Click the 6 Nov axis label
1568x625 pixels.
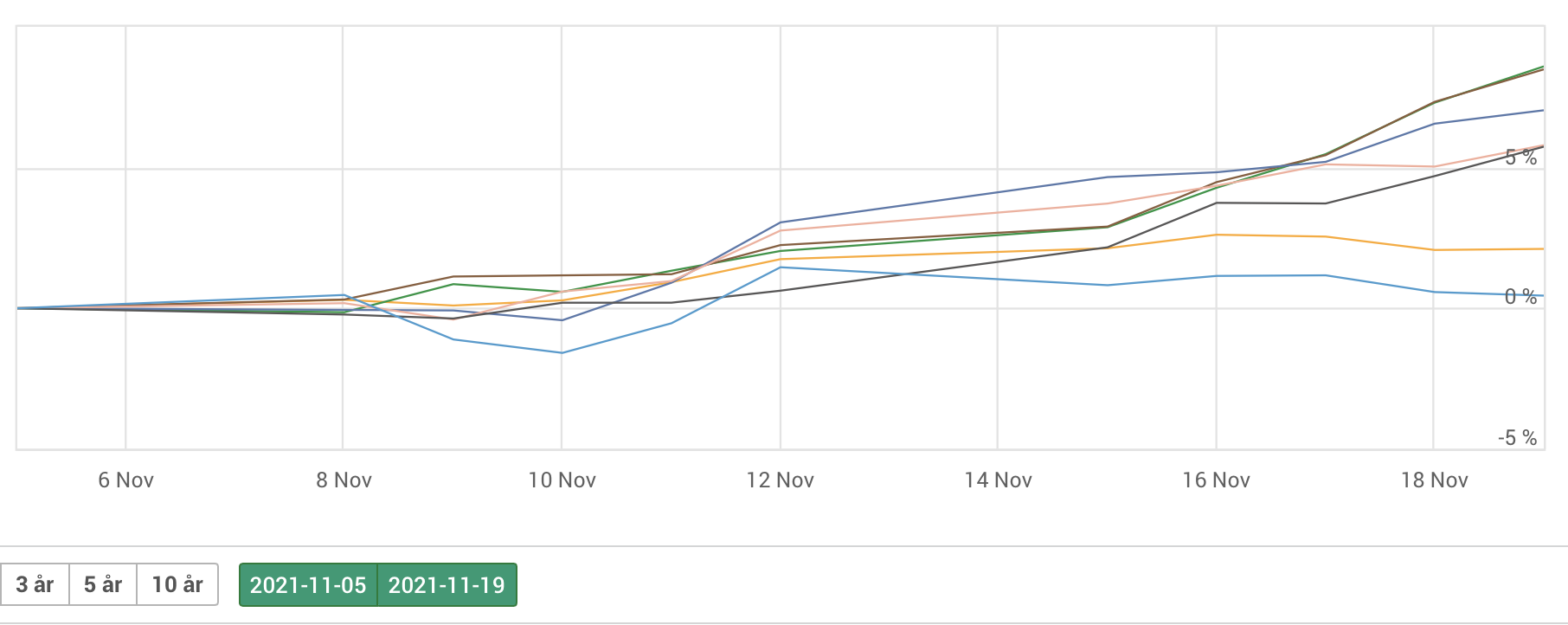pyautogui.click(x=125, y=480)
